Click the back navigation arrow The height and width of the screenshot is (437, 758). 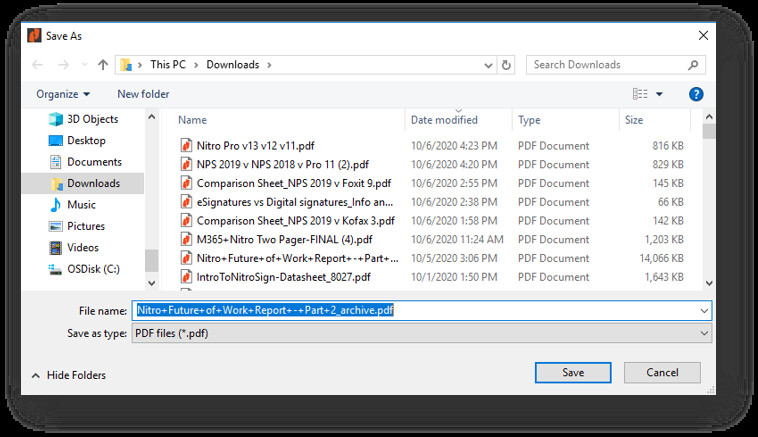37,65
